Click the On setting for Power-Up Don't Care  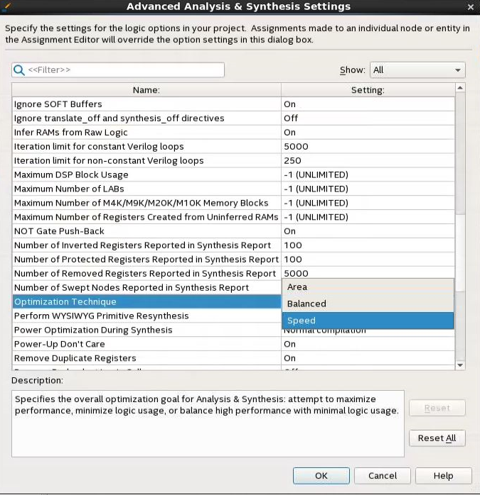(x=368, y=344)
